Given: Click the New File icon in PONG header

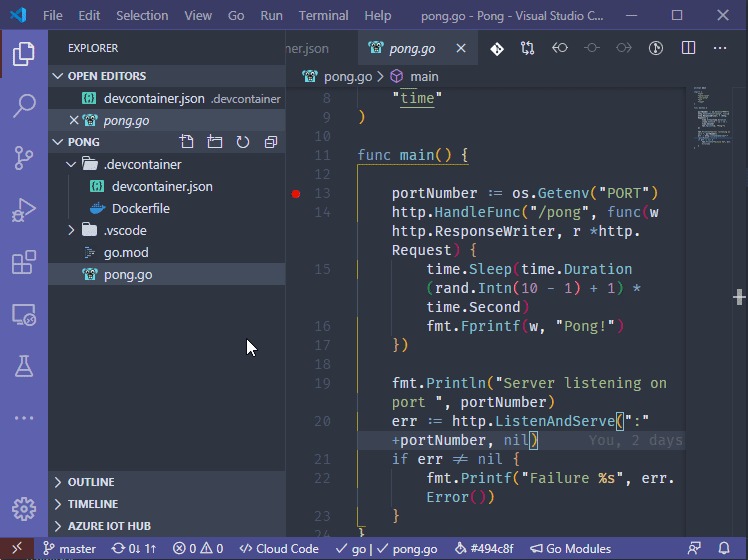Looking at the screenshot, I should point(187,142).
